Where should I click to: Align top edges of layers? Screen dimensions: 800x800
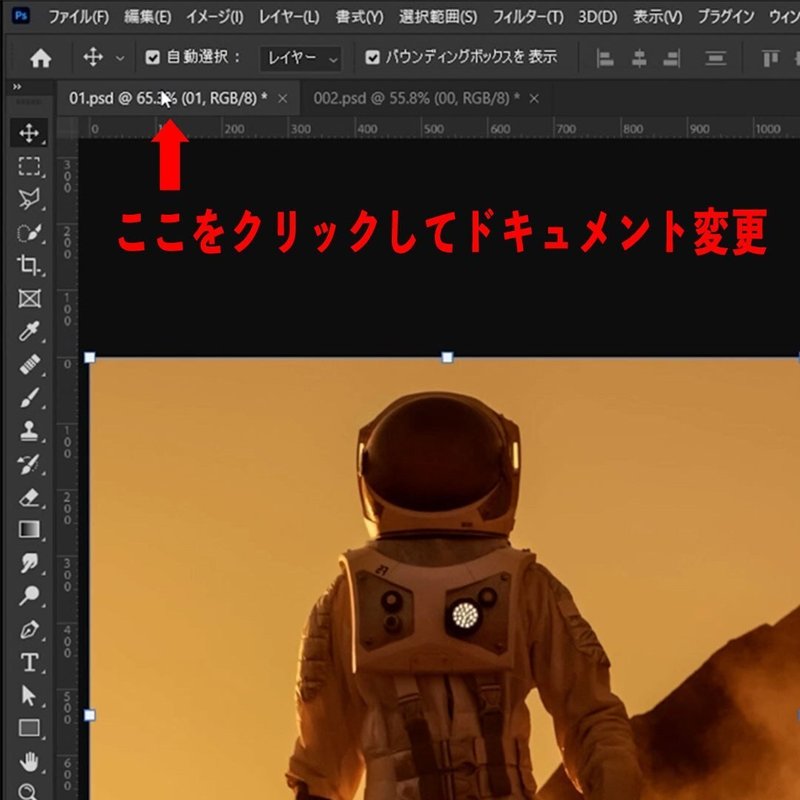(x=770, y=58)
